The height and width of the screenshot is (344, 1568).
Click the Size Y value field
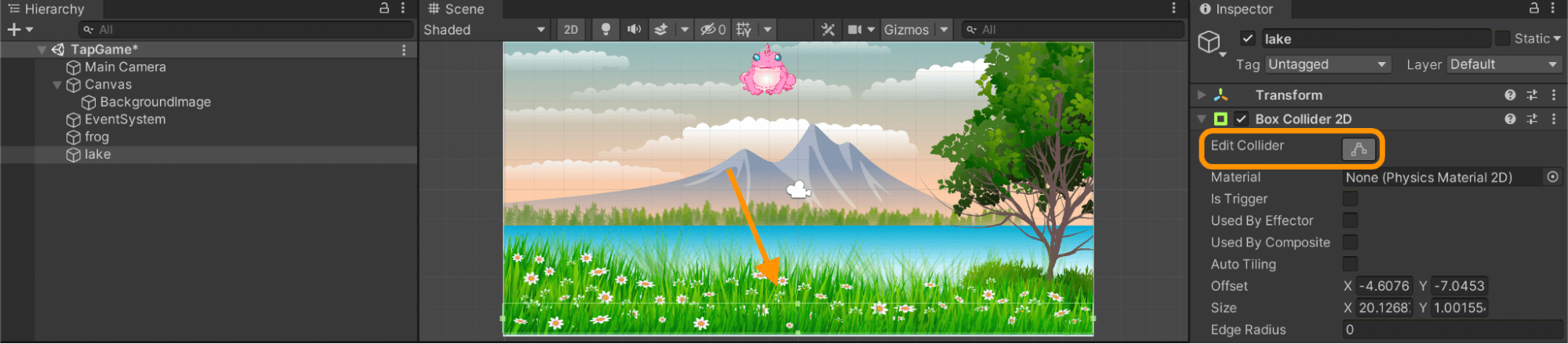[1459, 308]
